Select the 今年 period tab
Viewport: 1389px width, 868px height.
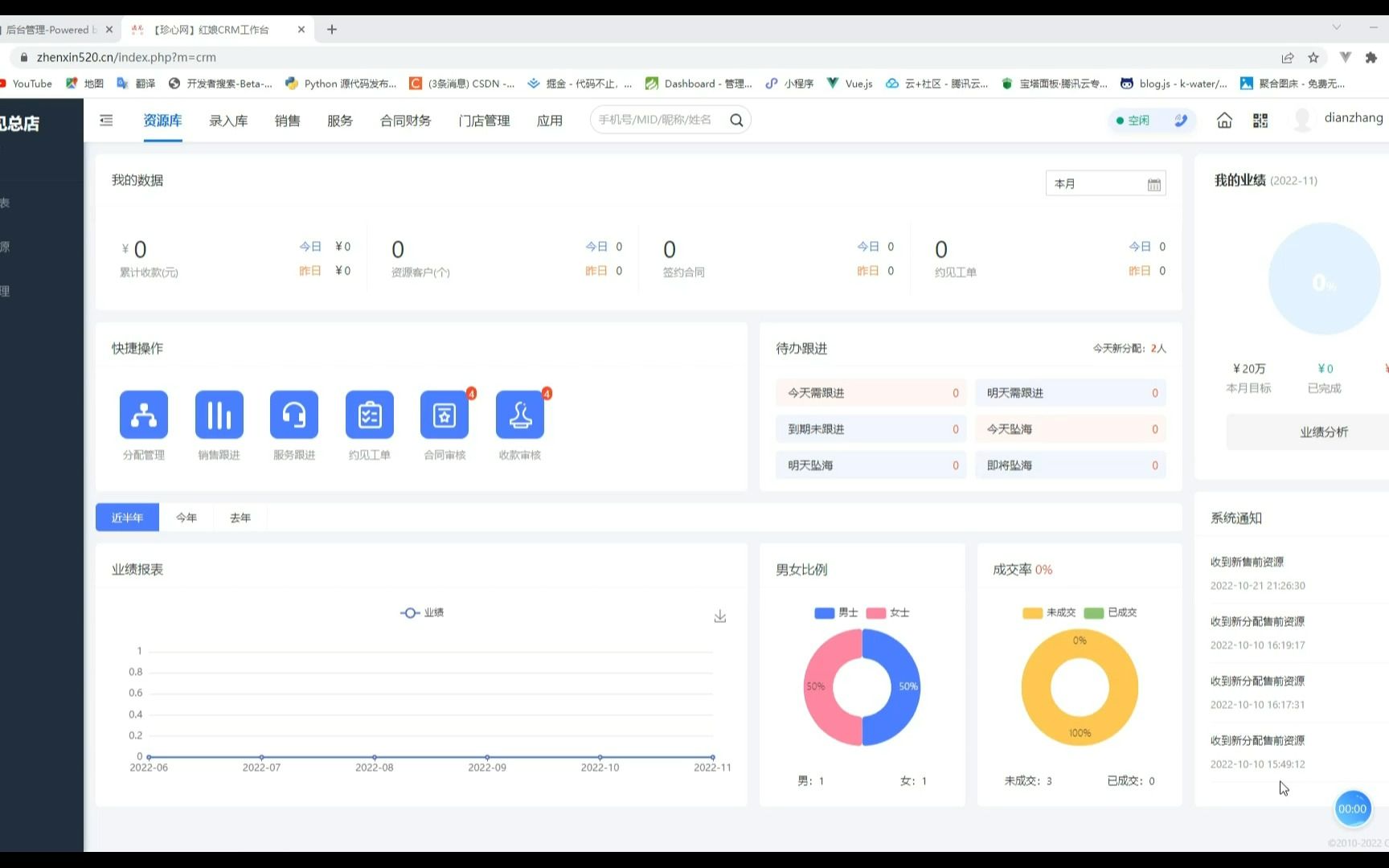[x=186, y=518]
